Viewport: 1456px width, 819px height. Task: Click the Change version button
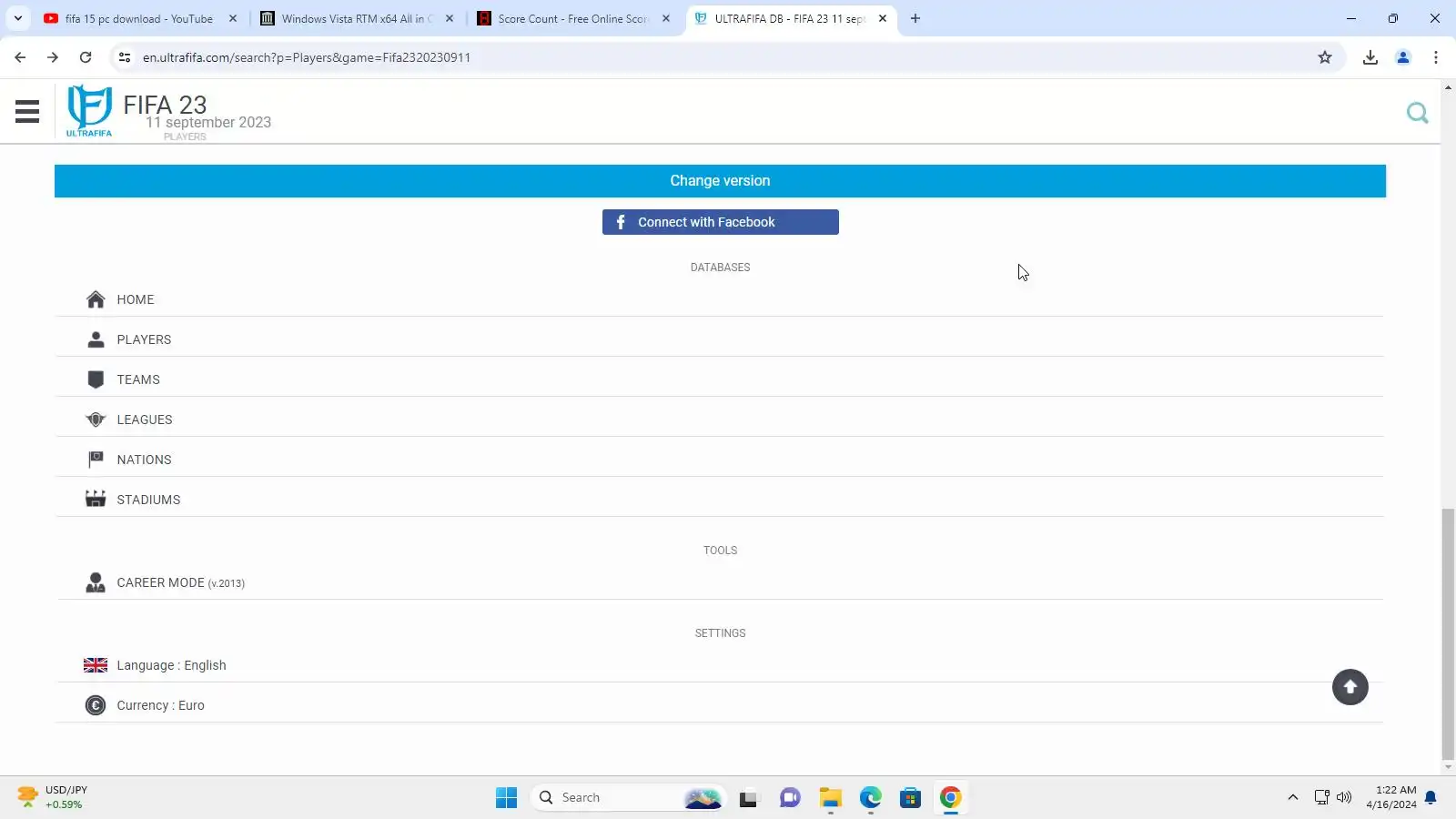pos(720,181)
